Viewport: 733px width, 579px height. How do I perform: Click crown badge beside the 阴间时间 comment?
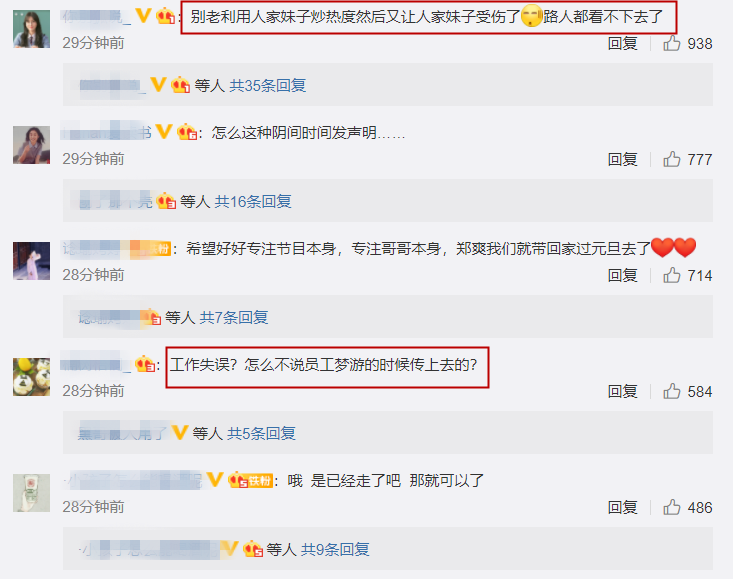tap(187, 132)
